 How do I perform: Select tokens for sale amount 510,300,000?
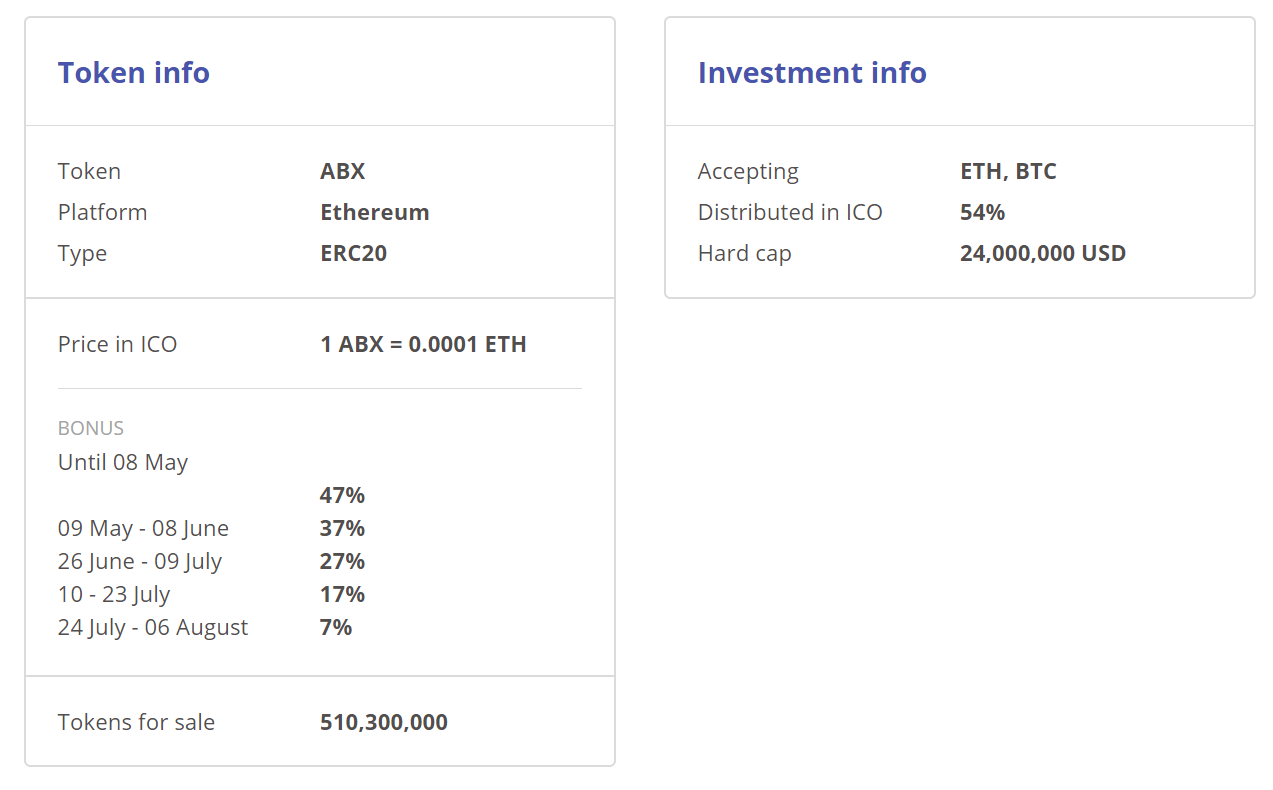tap(384, 722)
